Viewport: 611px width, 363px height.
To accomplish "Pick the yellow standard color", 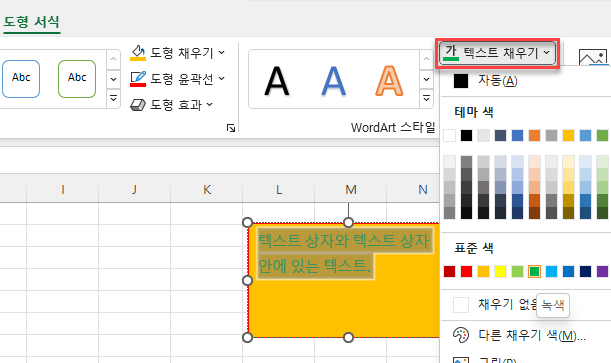I will coord(500,271).
